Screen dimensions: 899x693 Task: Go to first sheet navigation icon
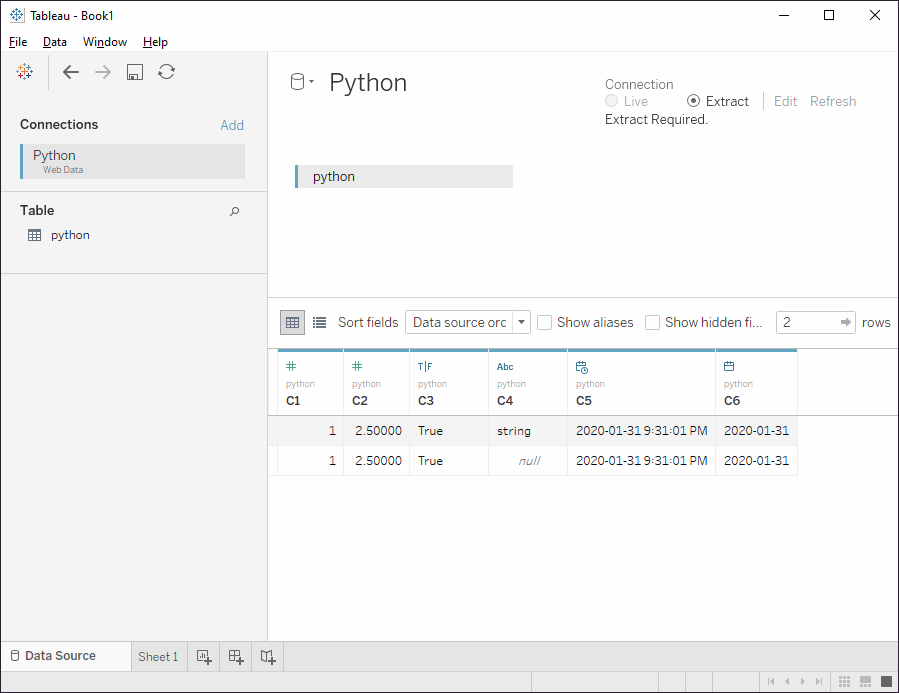click(x=771, y=682)
